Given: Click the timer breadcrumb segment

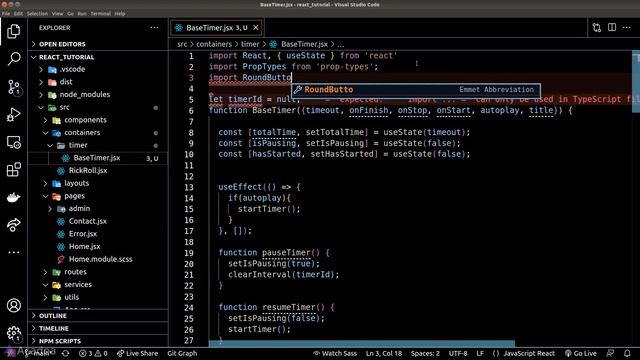Looking at the screenshot, I should point(250,44).
